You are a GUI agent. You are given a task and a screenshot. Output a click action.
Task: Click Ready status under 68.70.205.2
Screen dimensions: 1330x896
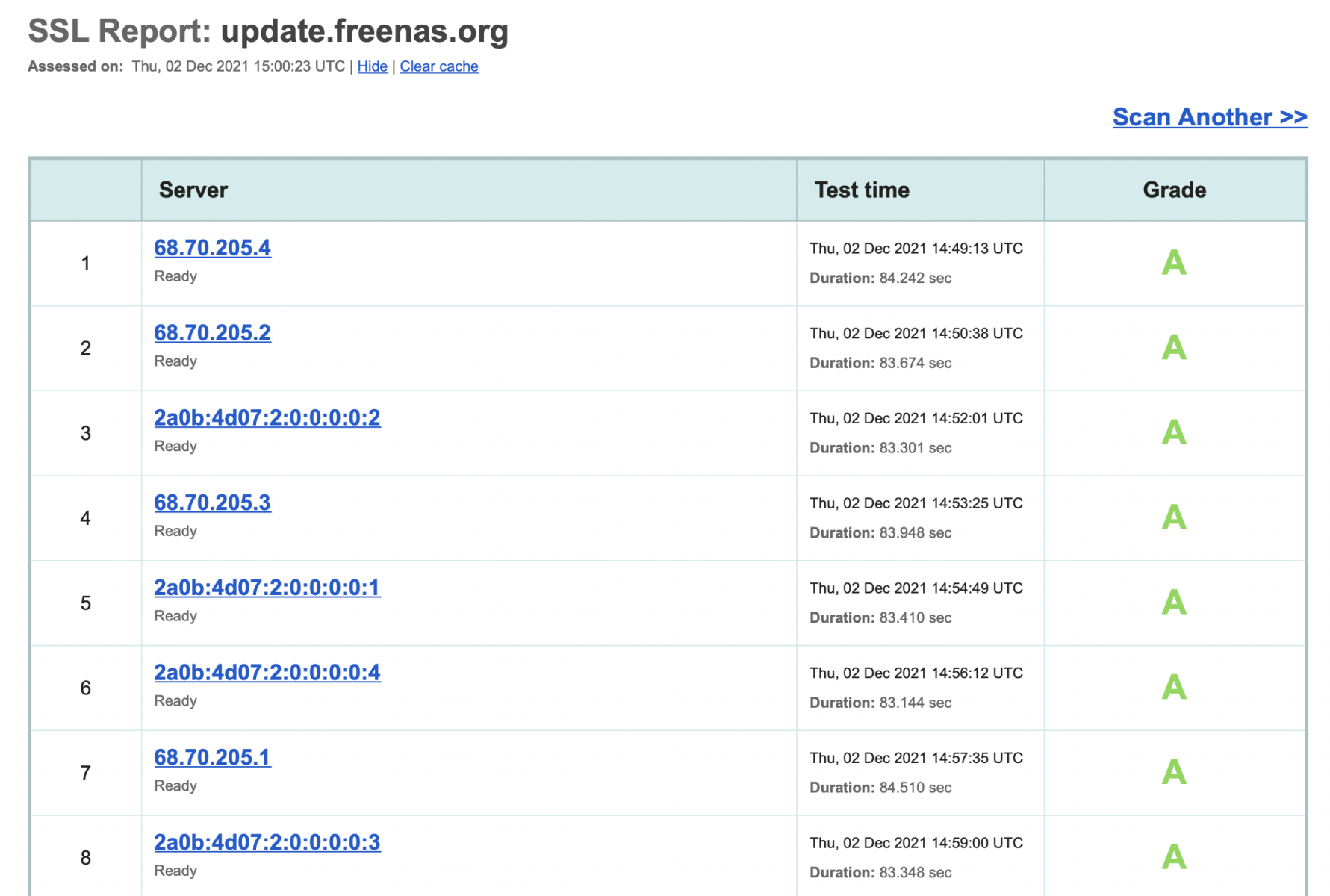[175, 361]
